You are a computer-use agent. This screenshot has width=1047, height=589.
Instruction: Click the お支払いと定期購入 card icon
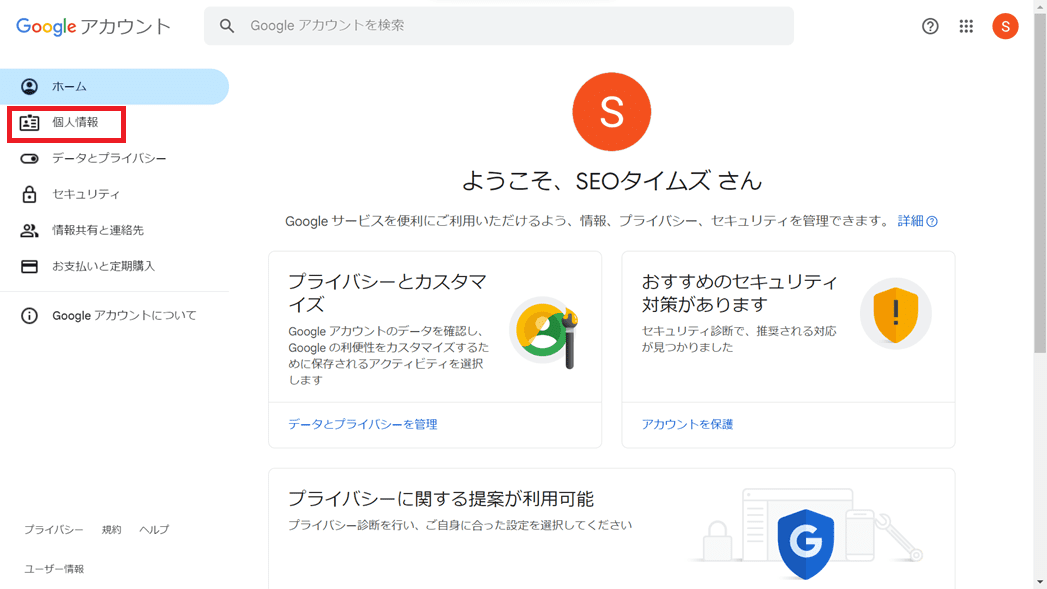pyautogui.click(x=29, y=266)
